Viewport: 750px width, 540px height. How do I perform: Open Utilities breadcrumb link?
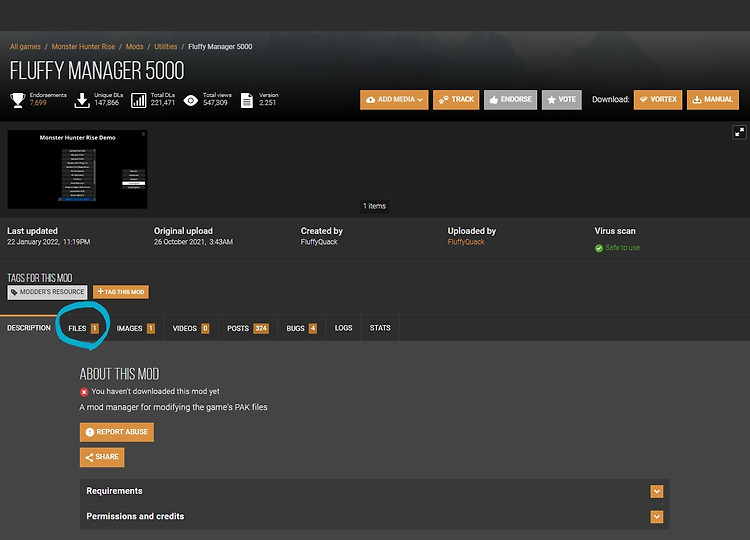pyautogui.click(x=165, y=46)
